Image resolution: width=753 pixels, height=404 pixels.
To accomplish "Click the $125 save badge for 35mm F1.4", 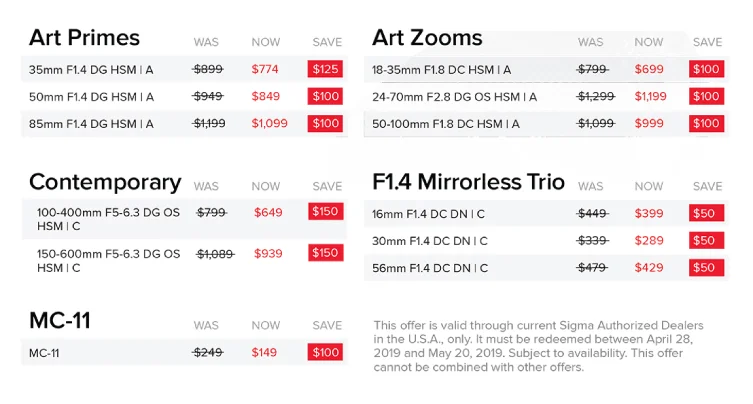I will click(325, 69).
